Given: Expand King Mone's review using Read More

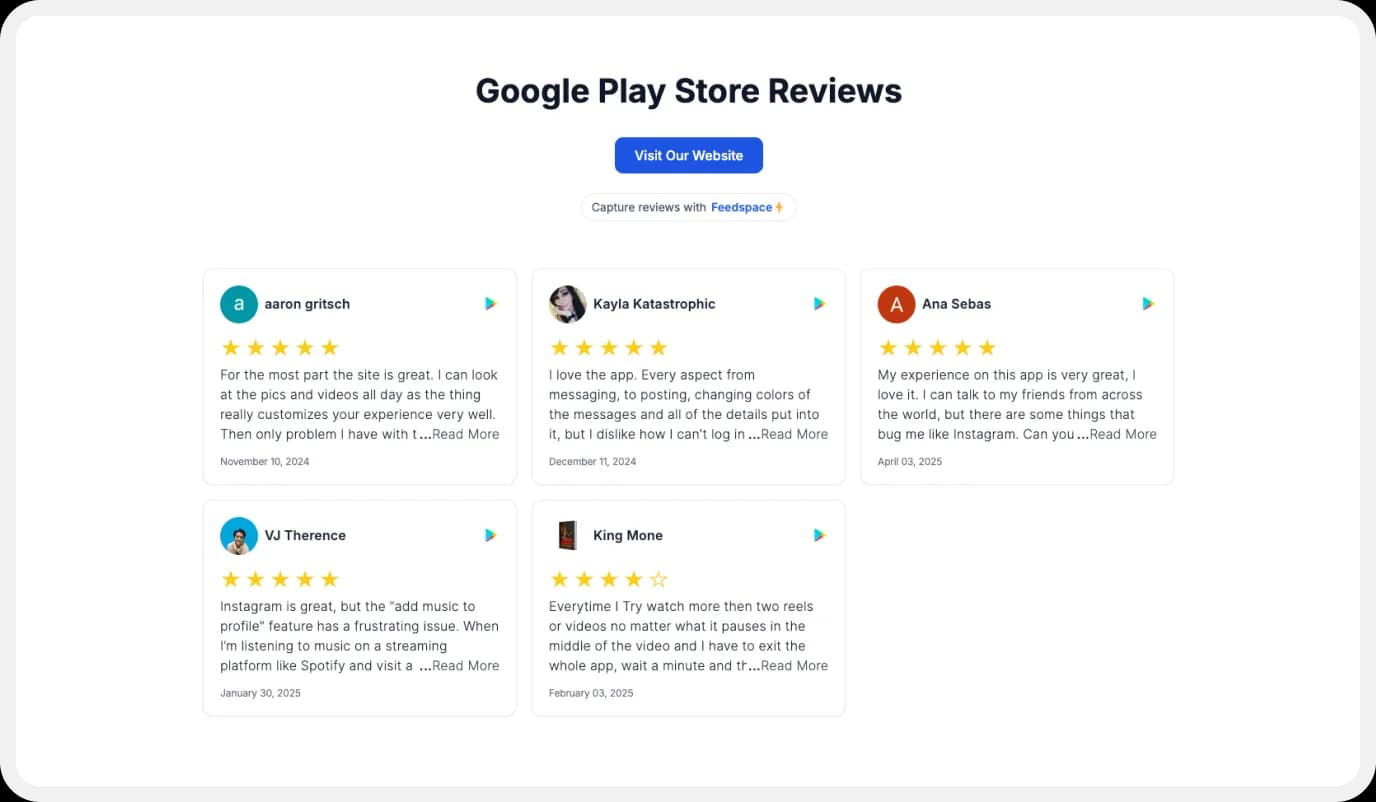Looking at the screenshot, I should 794,665.
